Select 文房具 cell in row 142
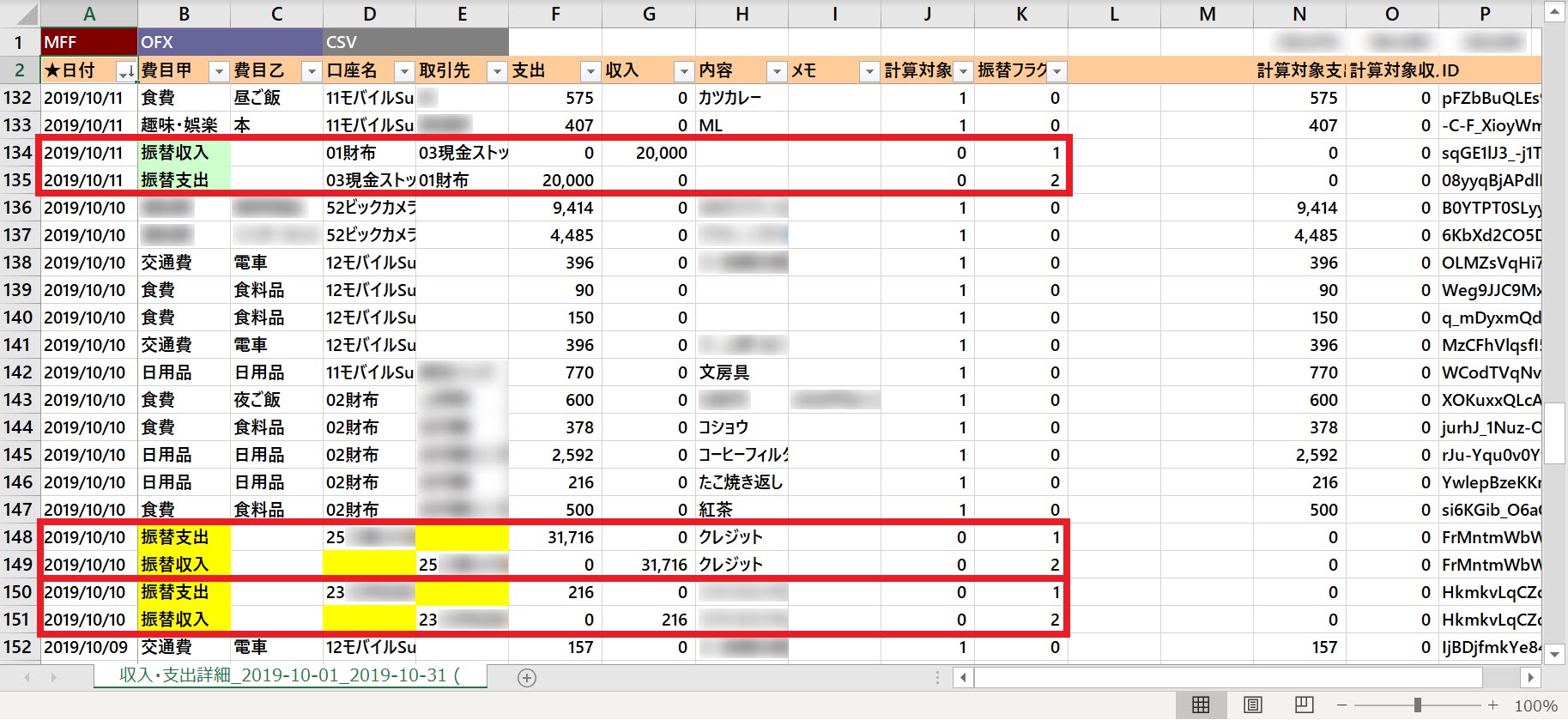 [742, 372]
